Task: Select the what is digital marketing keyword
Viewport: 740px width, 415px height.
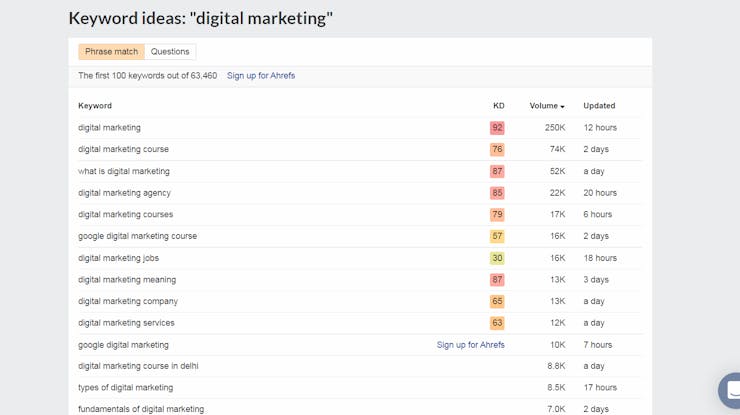Action: coord(124,171)
